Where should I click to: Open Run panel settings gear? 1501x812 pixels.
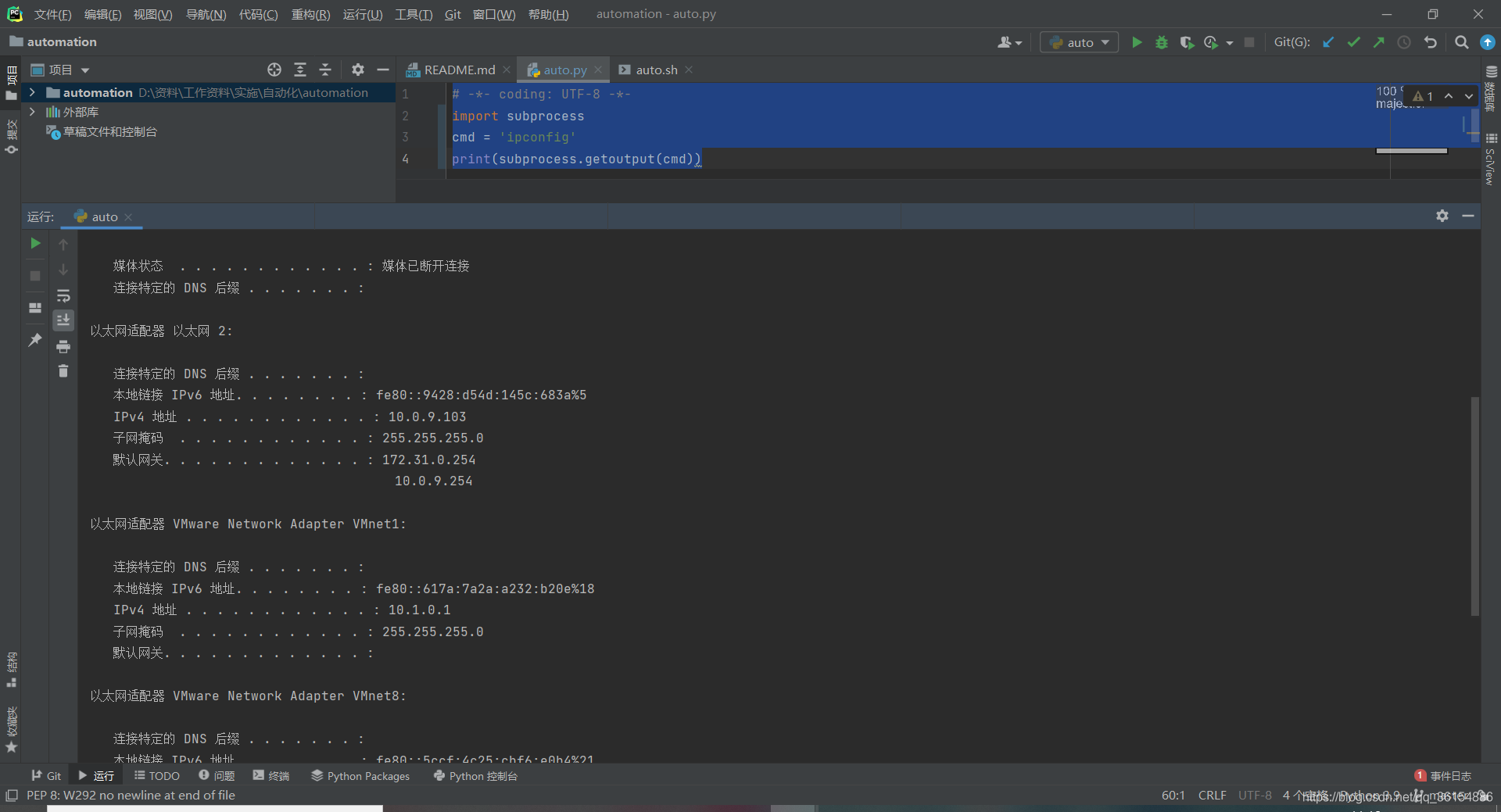(x=1442, y=216)
